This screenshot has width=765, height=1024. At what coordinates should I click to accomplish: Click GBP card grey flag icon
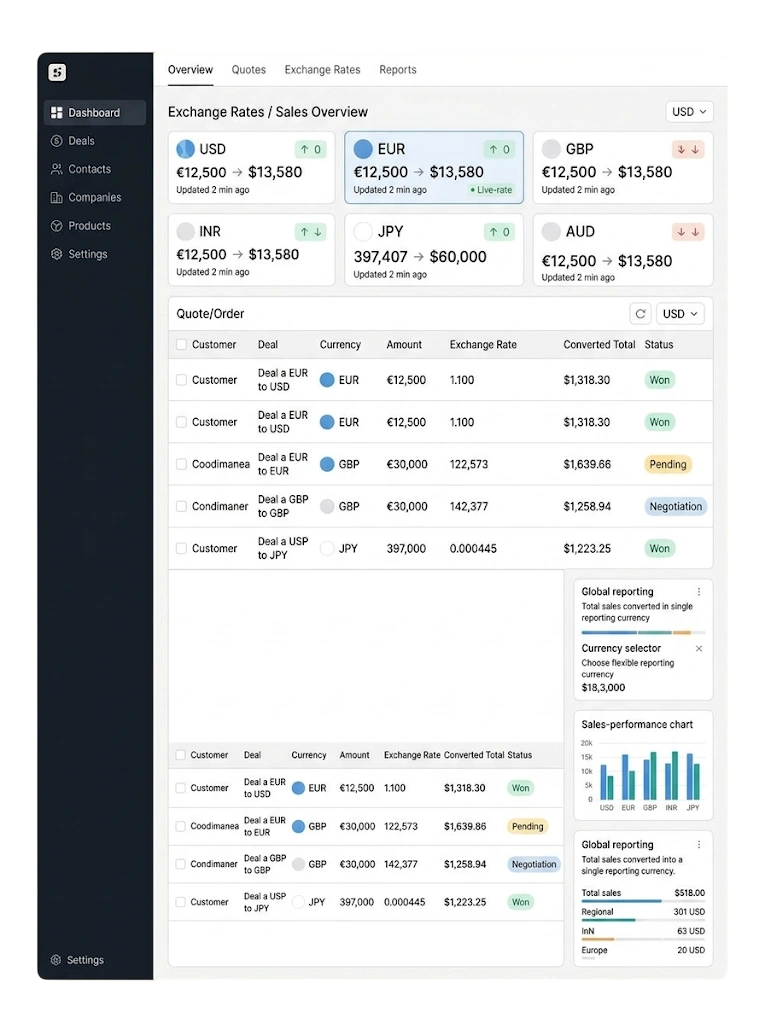[551, 149]
